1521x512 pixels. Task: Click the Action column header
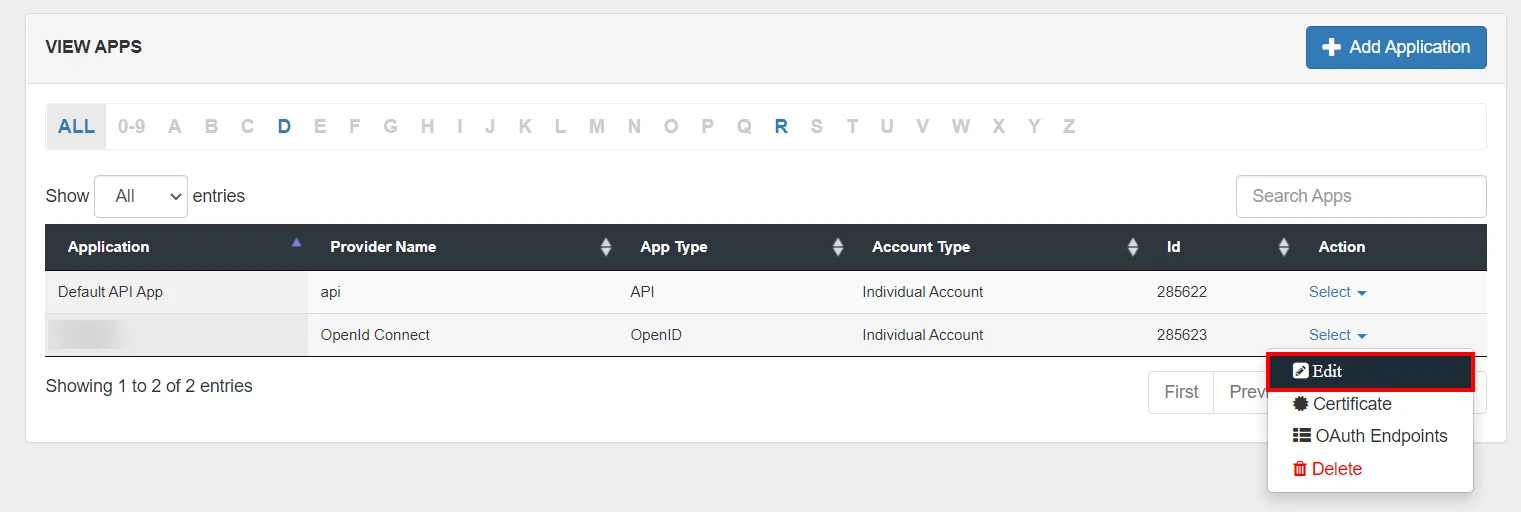pyautogui.click(x=1391, y=247)
